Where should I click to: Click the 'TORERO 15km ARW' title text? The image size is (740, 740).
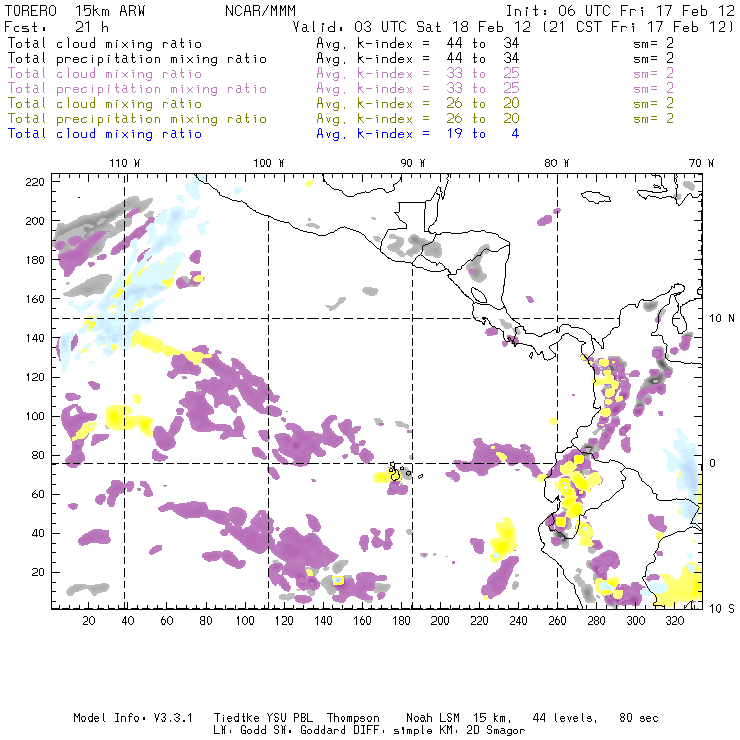click(75, 11)
